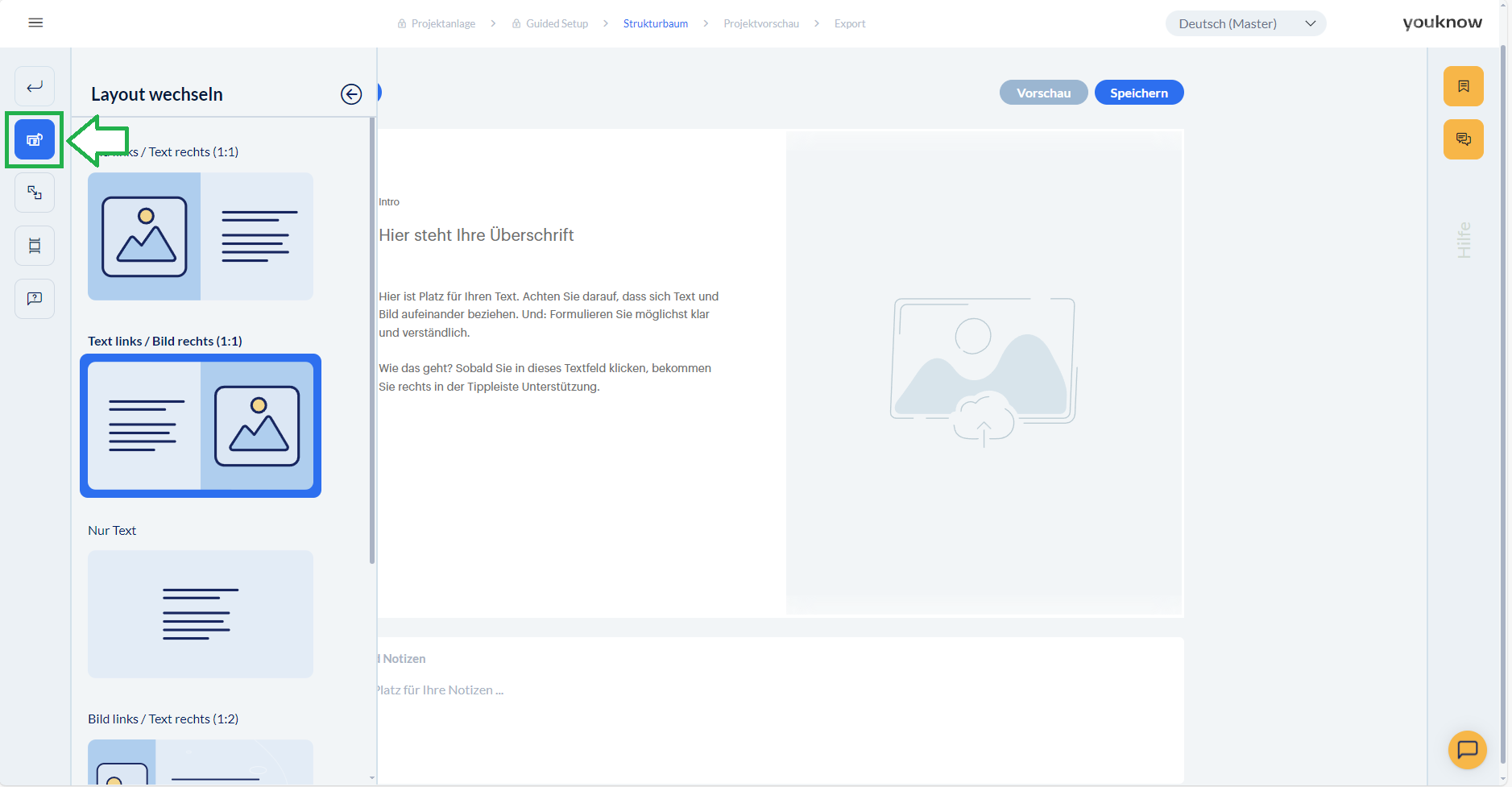The image size is (1512, 787).
Task: Click the 'Layout wechseln' panel title
Action: coord(157,94)
